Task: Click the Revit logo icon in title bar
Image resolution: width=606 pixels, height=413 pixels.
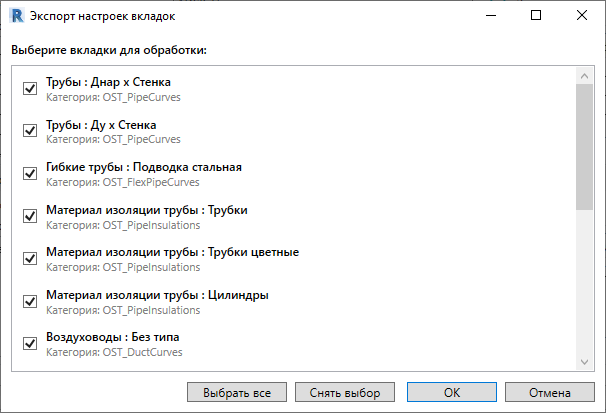Action: coord(17,16)
